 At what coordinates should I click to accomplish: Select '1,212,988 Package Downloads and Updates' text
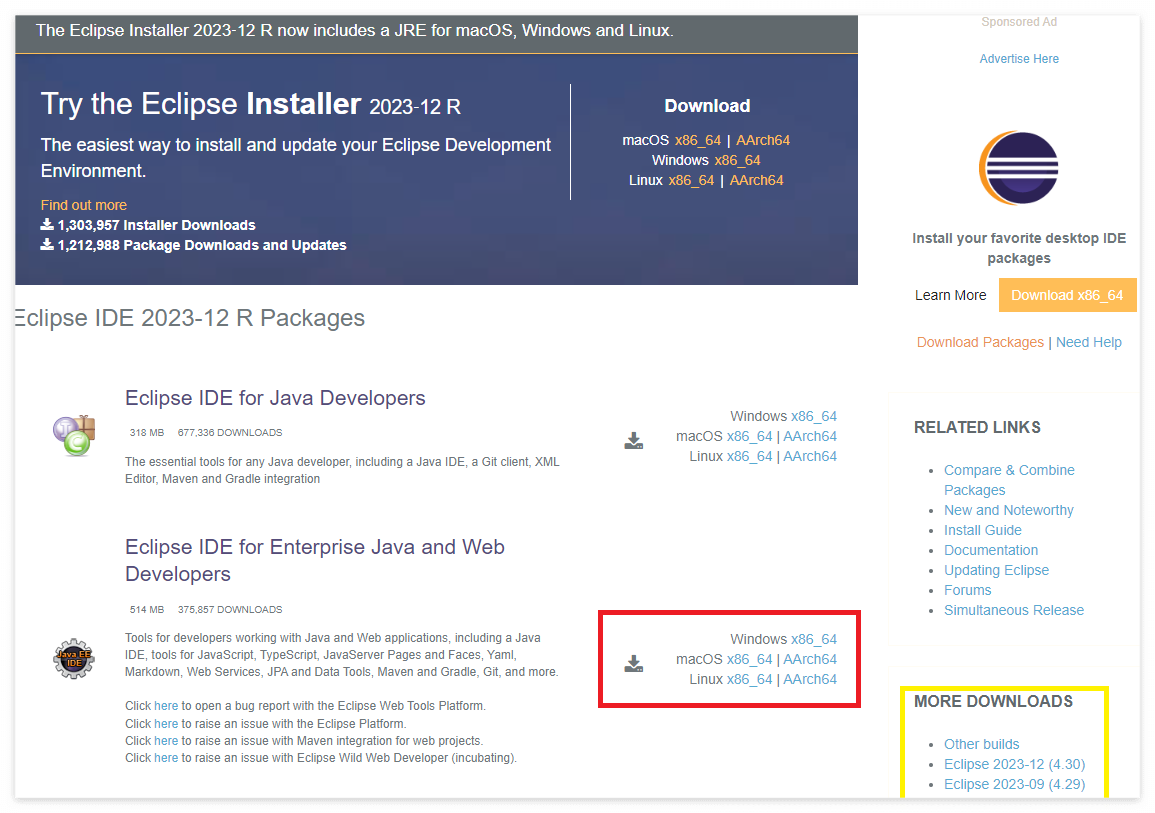202,245
